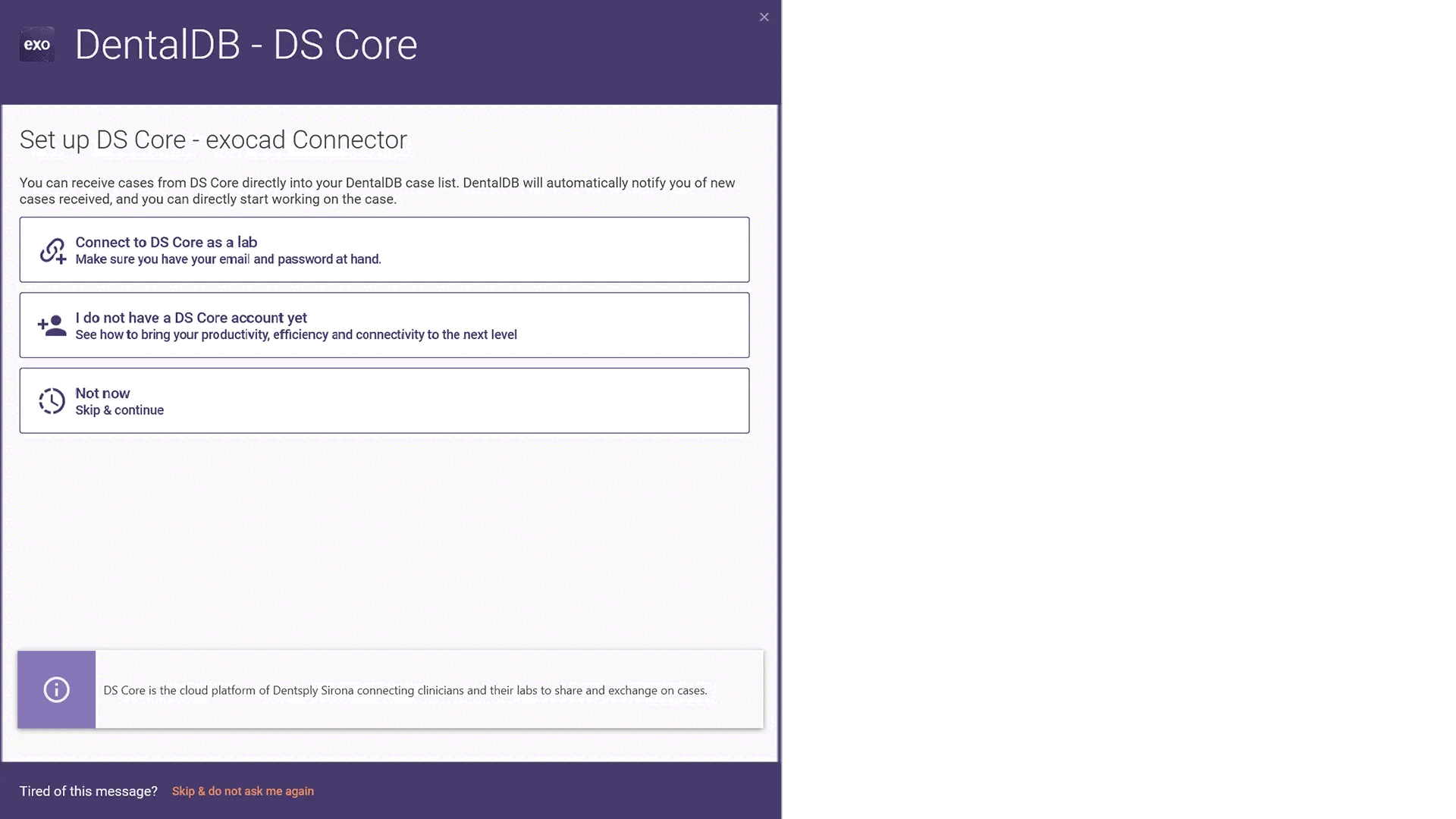
Task: Click the DentalDB - DS Core title
Action: (246, 45)
